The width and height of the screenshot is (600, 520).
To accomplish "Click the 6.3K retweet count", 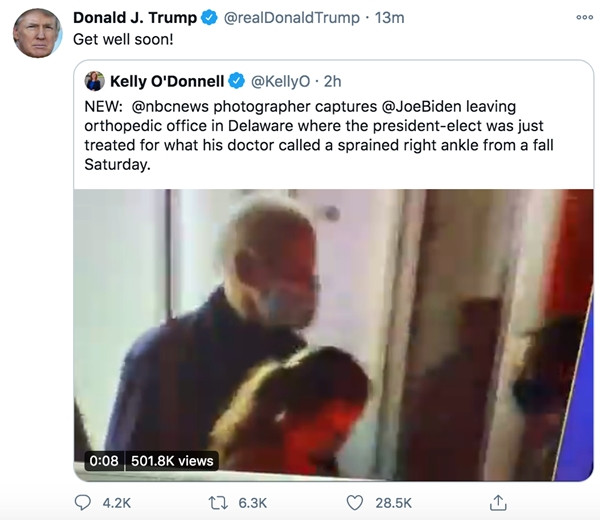I will [x=254, y=502].
